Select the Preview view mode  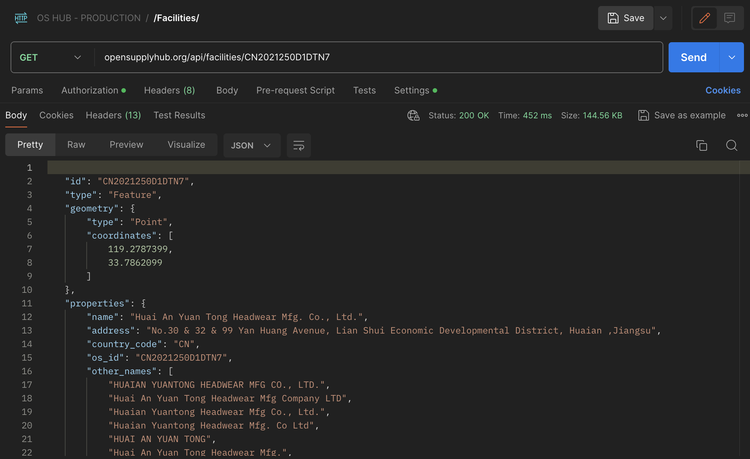[x=126, y=145]
